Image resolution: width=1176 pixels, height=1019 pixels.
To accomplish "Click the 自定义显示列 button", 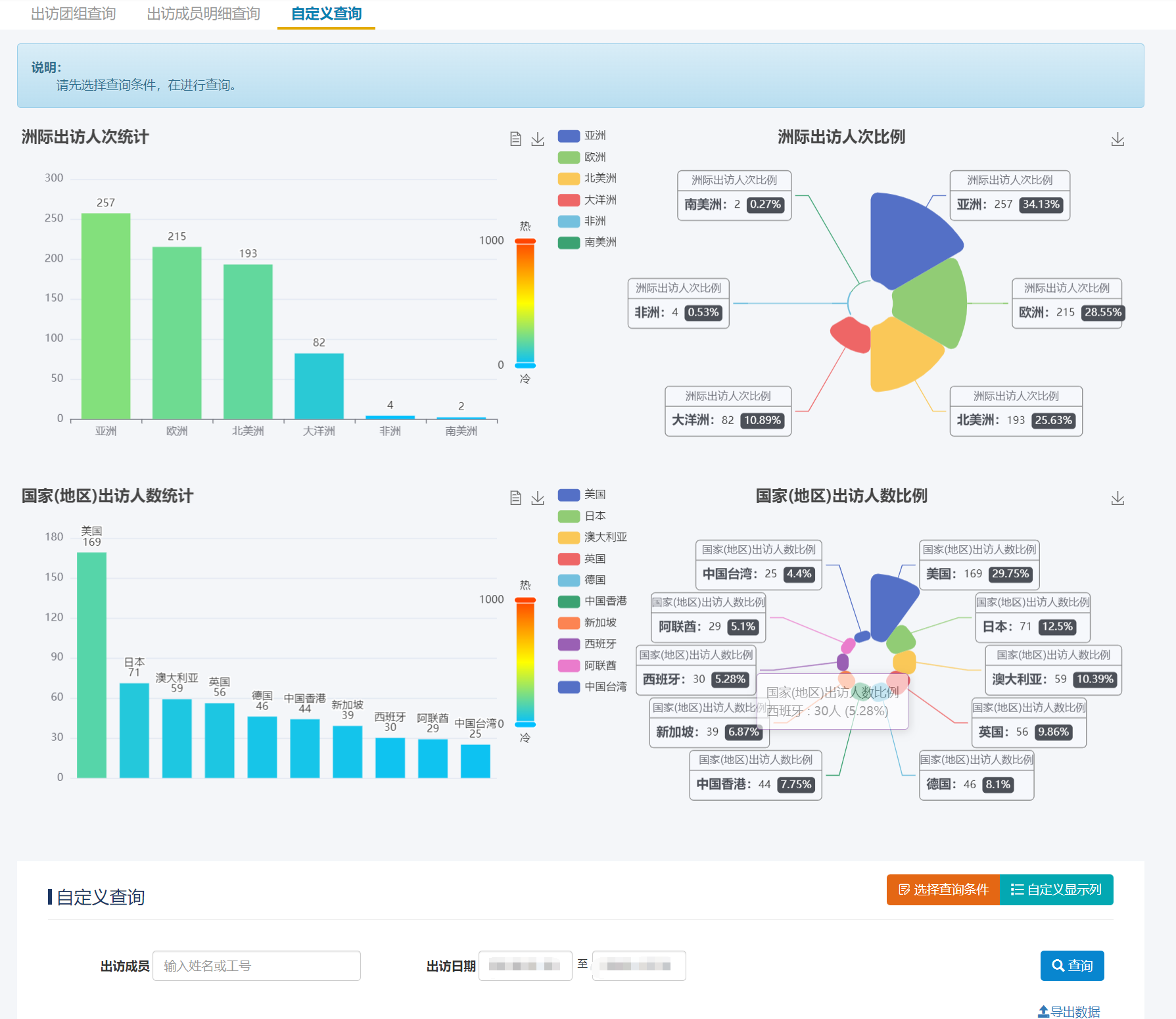I will 1056,889.
